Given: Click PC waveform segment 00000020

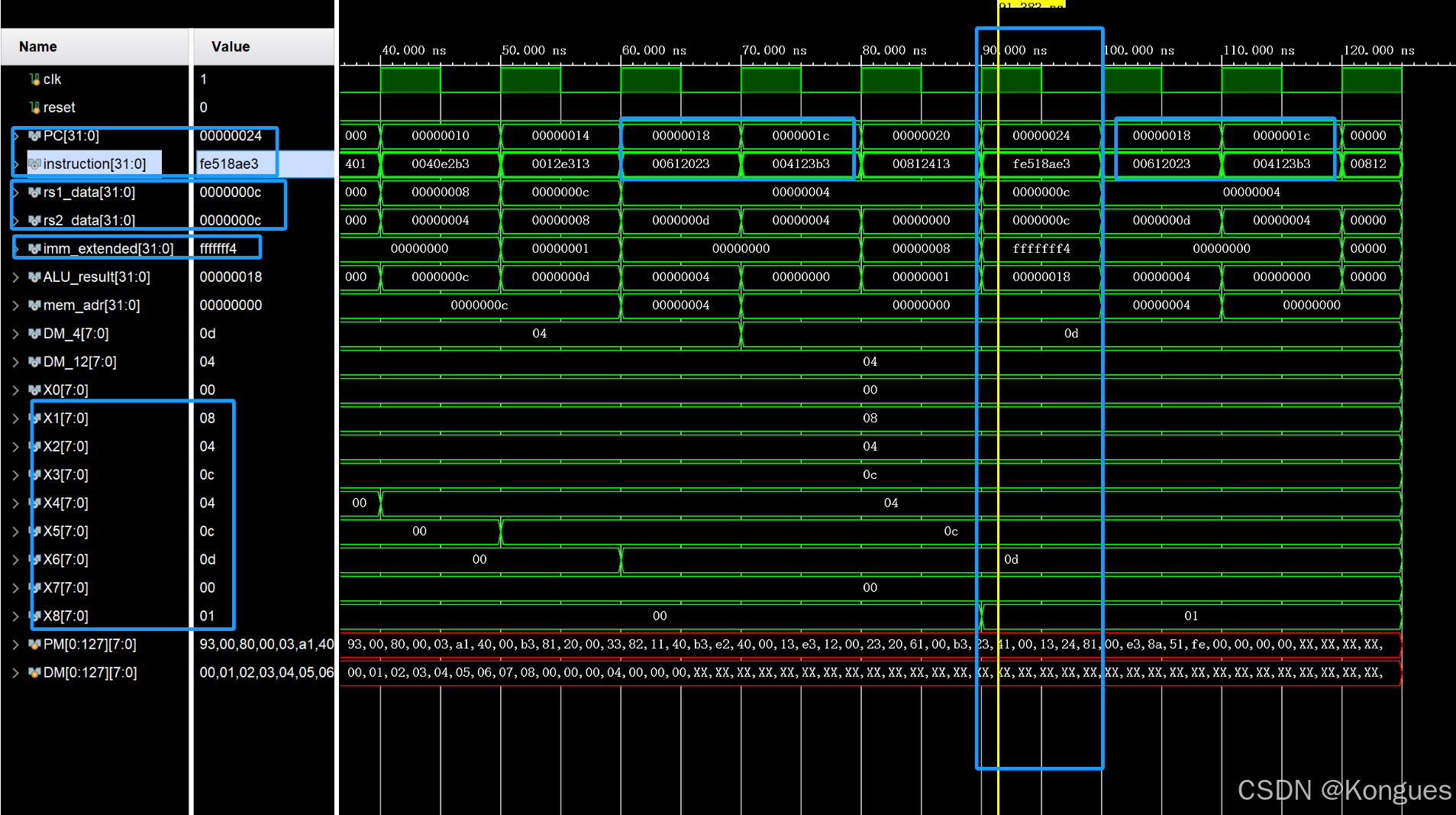Looking at the screenshot, I should (922, 135).
